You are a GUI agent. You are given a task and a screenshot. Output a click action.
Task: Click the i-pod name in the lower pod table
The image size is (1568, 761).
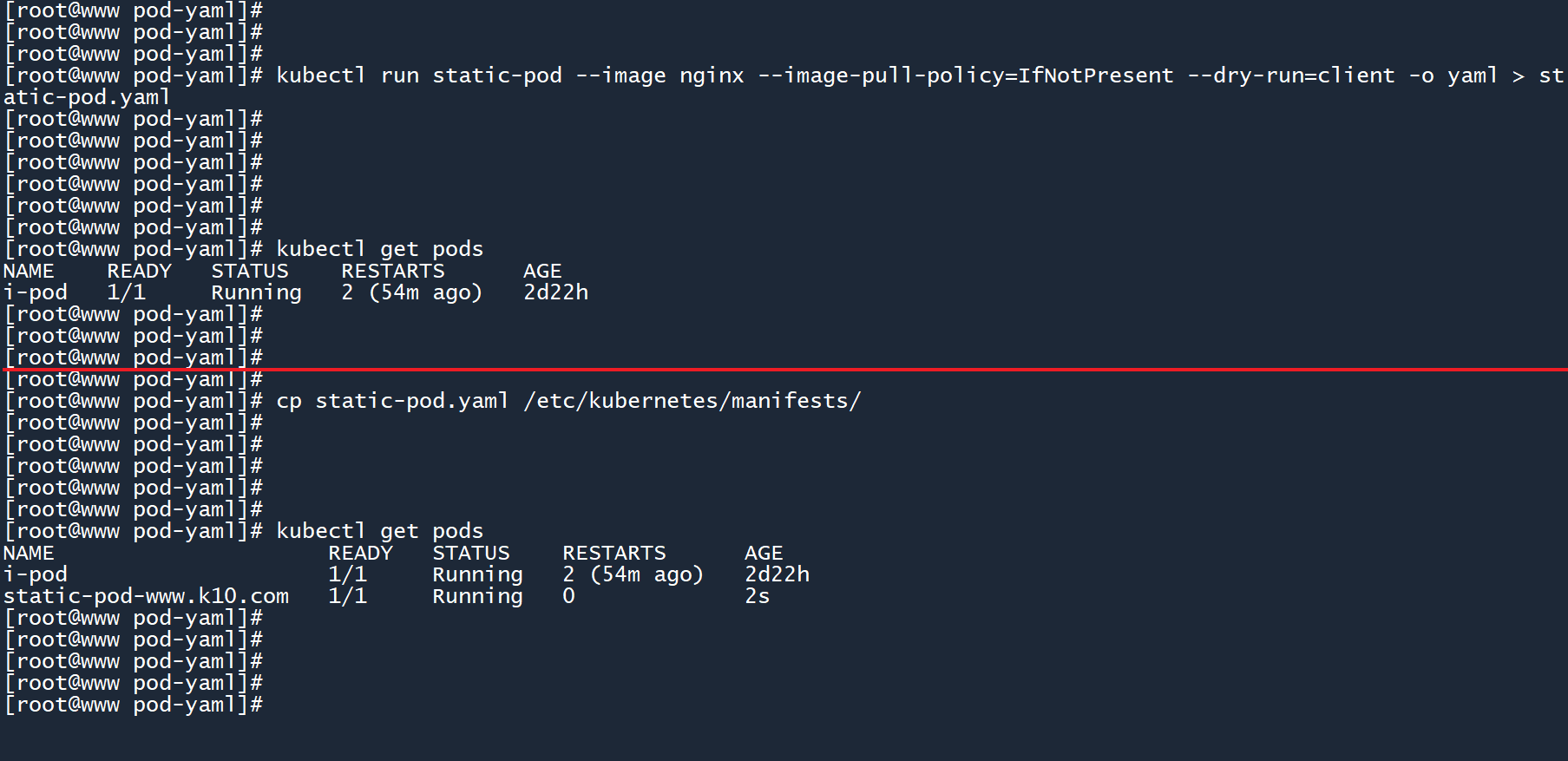pos(36,575)
